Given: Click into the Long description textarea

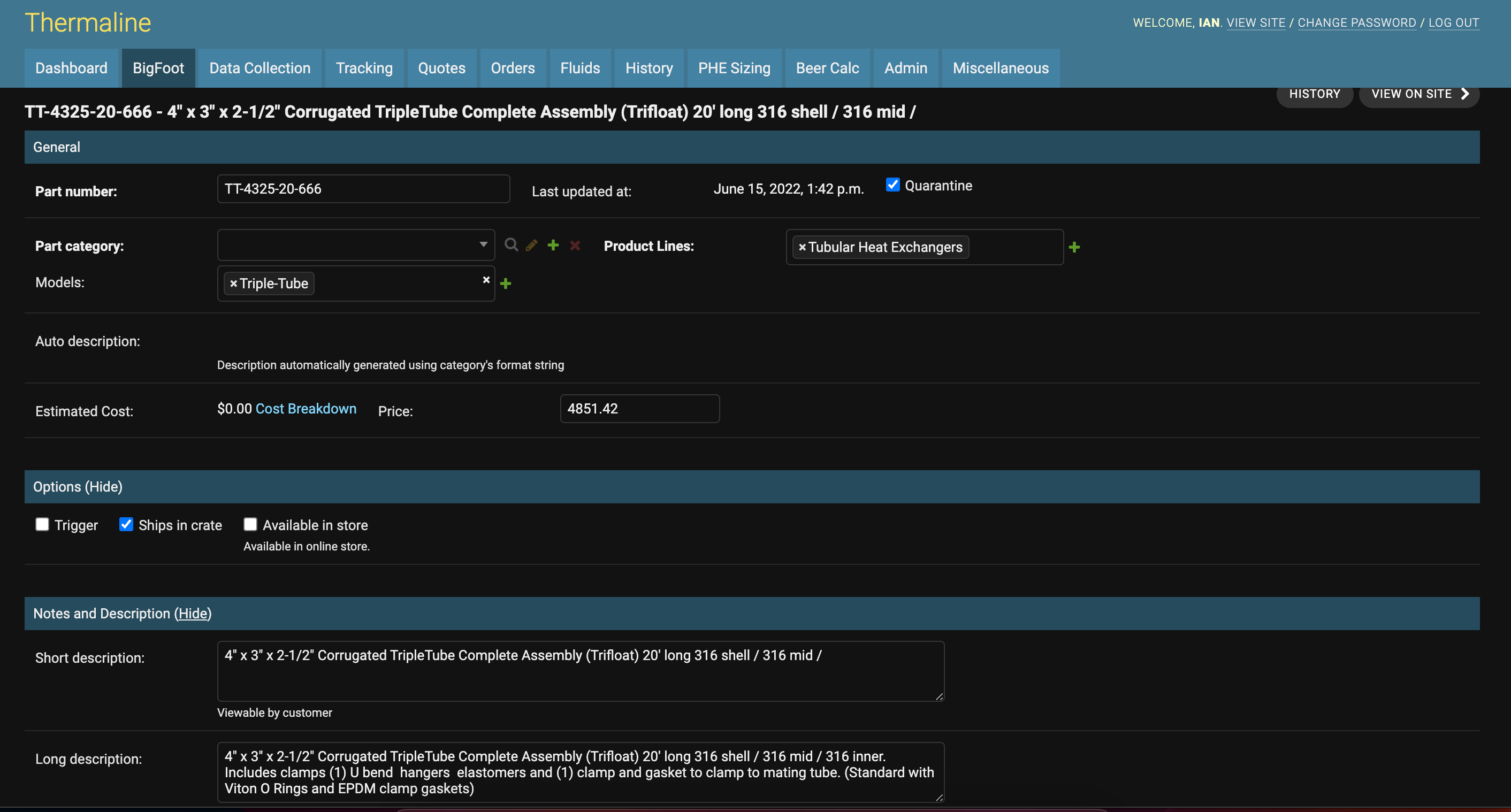Looking at the screenshot, I should (x=581, y=772).
